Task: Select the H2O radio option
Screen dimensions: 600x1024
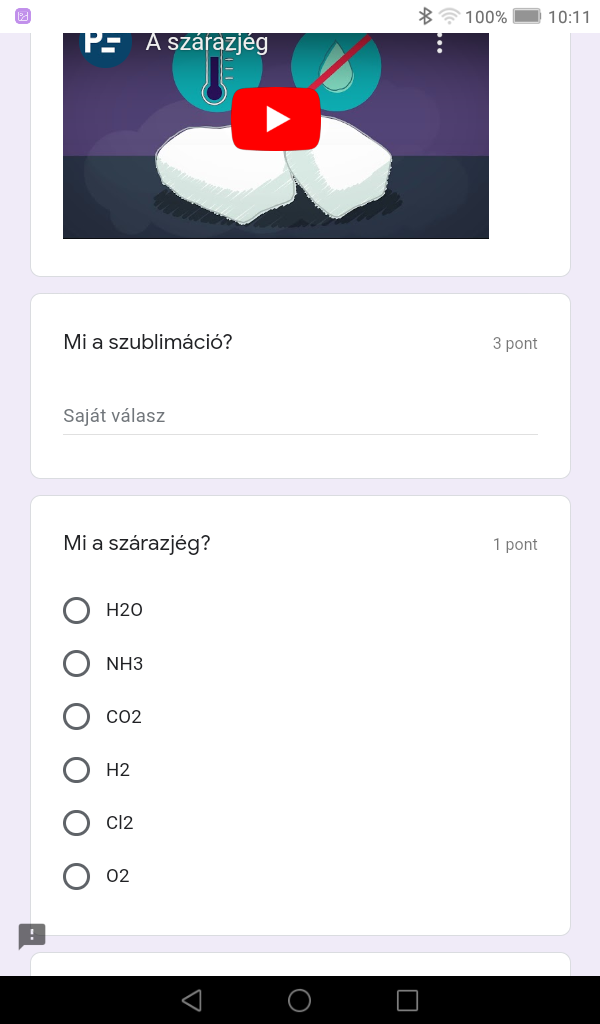Action: [x=77, y=610]
